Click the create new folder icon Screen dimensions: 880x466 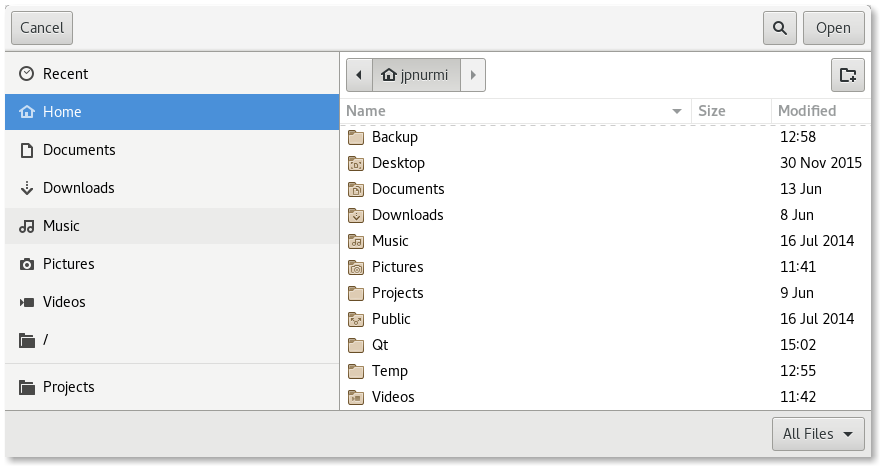tap(847, 75)
